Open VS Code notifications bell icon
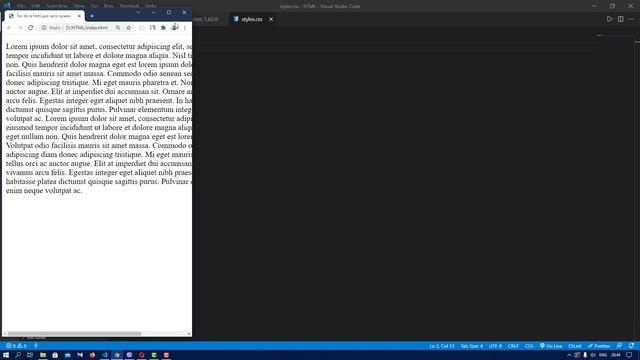This screenshot has width=640, height=360. click(631, 346)
